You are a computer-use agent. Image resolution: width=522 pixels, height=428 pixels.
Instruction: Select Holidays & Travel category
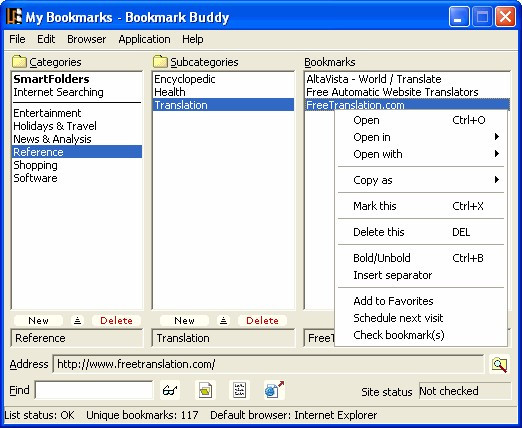(77, 126)
